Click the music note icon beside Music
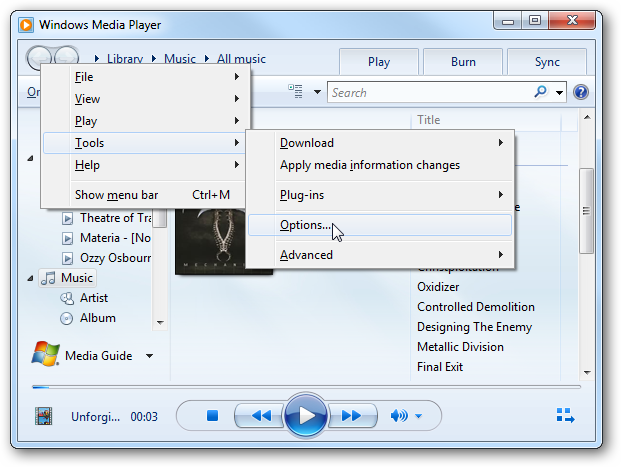 tap(48, 278)
